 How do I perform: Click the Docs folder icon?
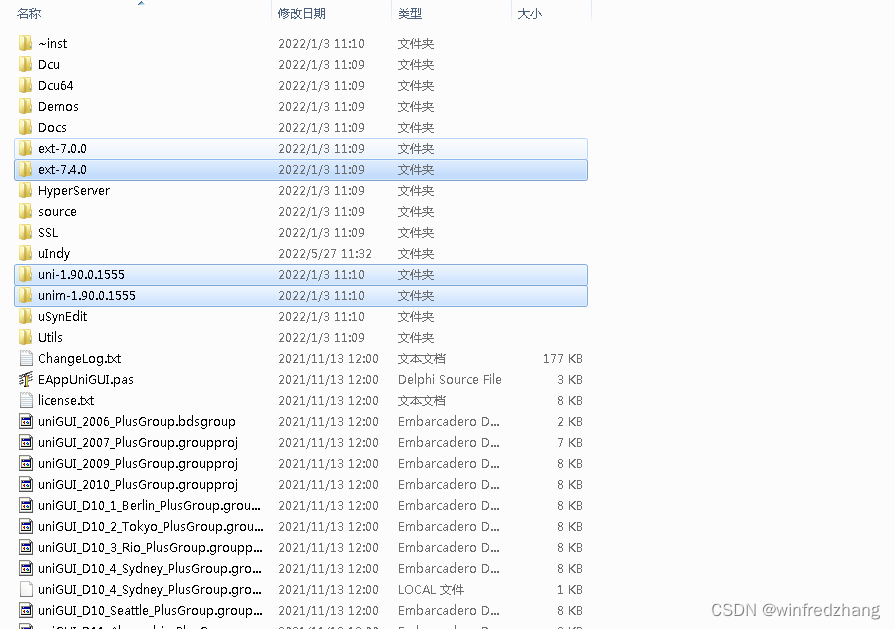(x=26, y=127)
